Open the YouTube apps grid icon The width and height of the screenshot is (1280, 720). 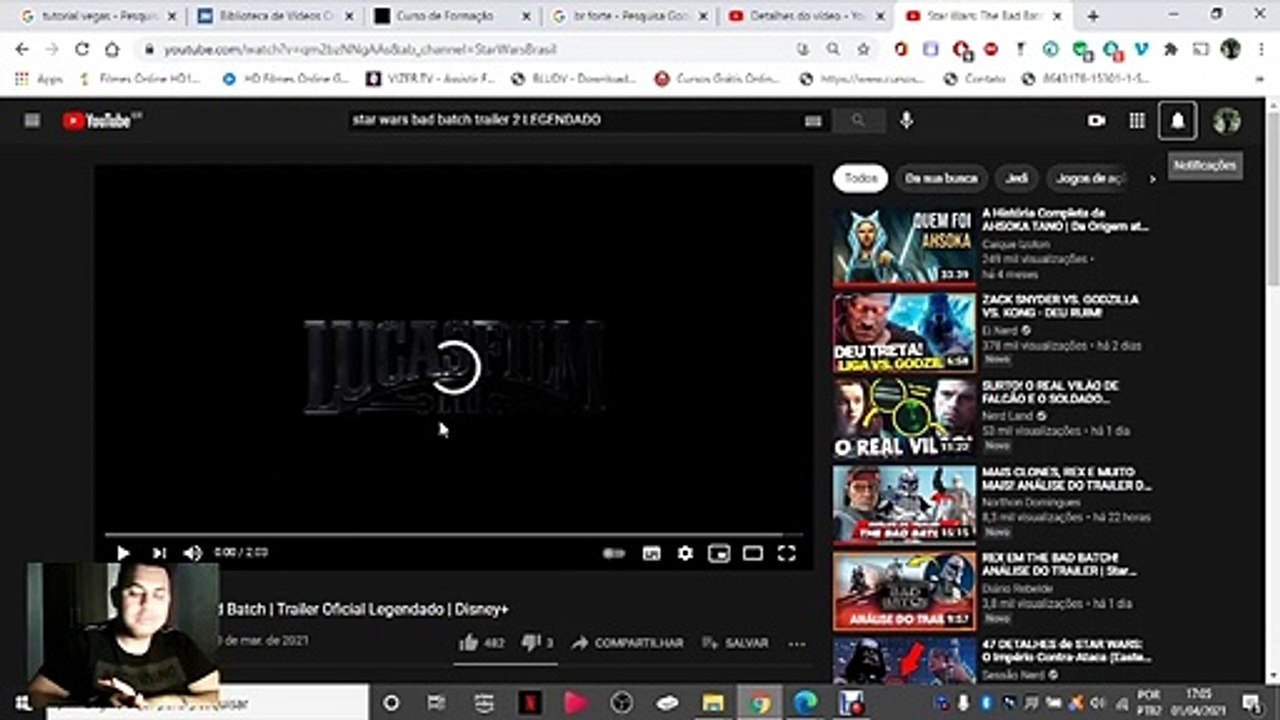click(x=1137, y=120)
